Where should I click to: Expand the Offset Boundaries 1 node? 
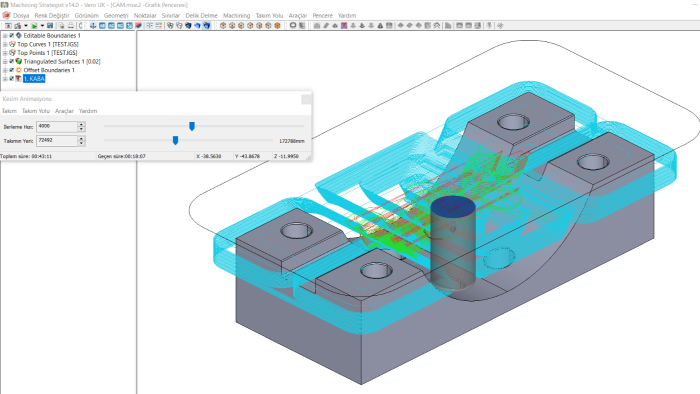coord(5,70)
